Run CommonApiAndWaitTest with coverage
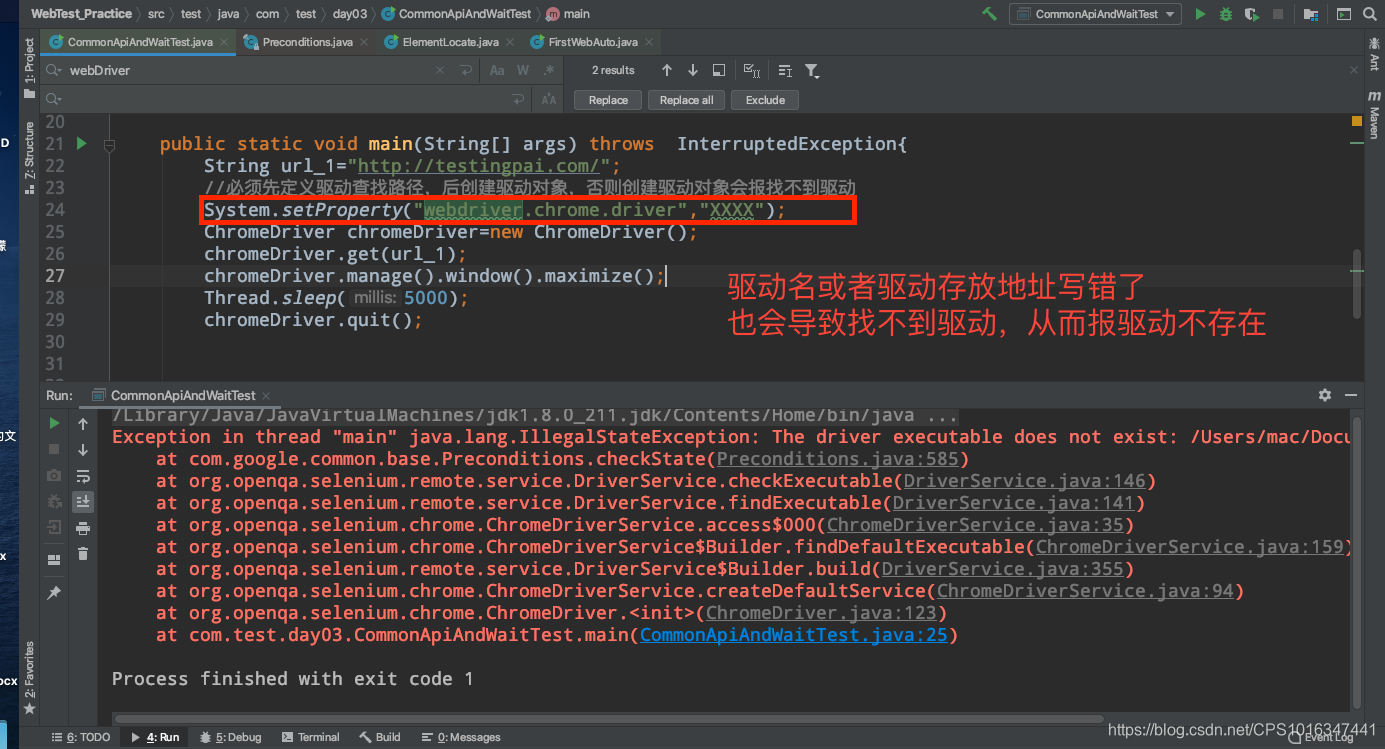 click(1253, 14)
